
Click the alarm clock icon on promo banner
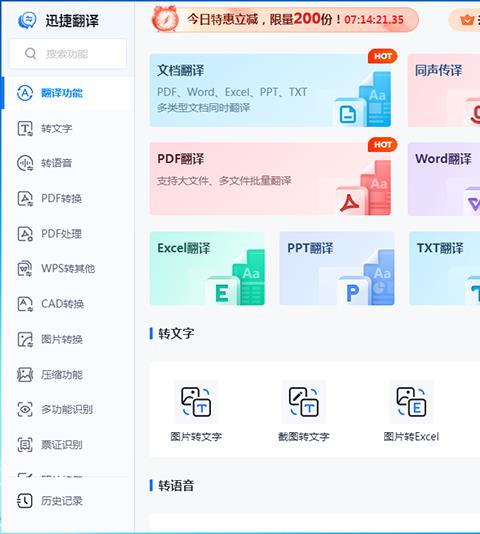165,19
